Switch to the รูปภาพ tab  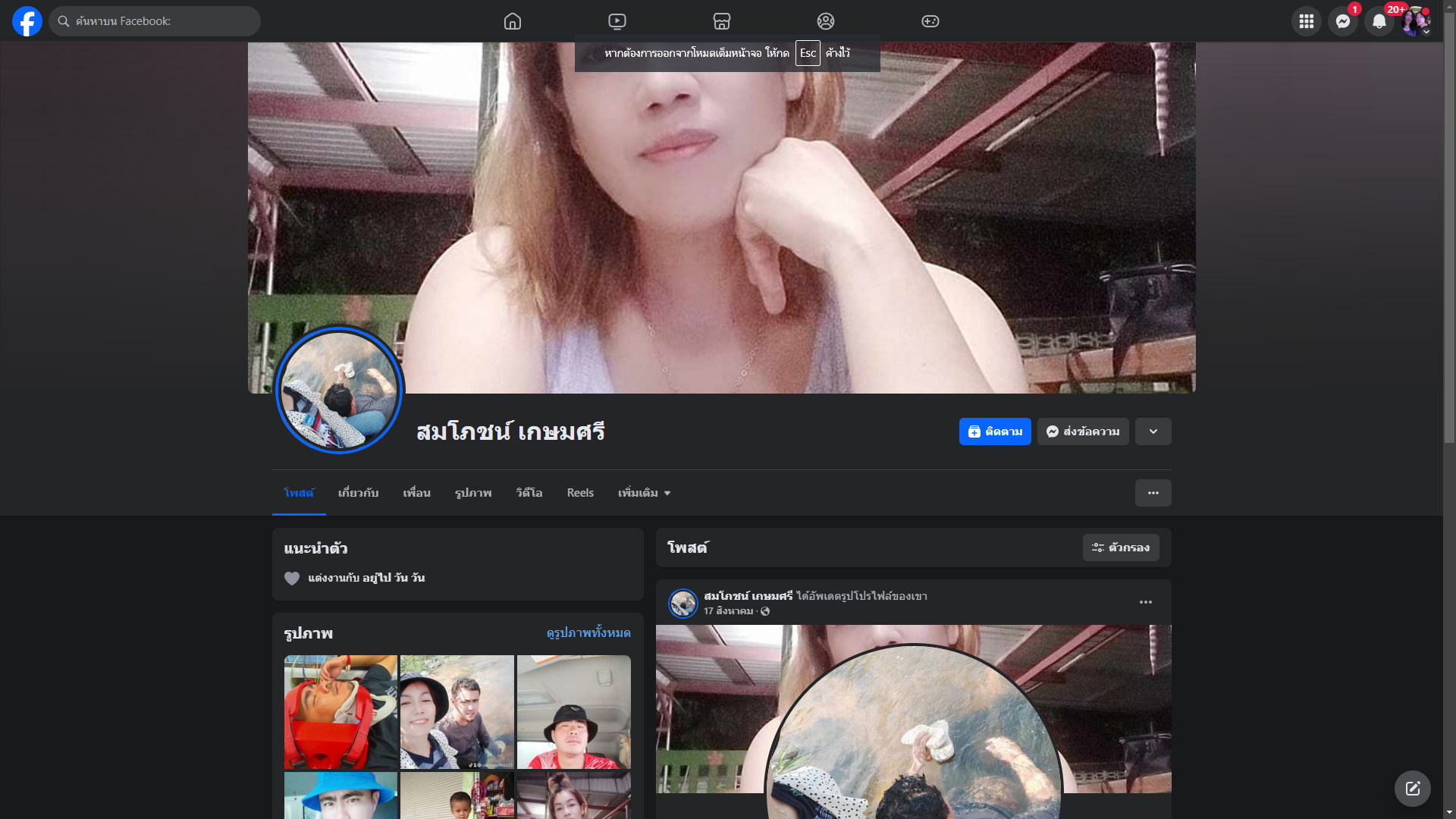[473, 493]
